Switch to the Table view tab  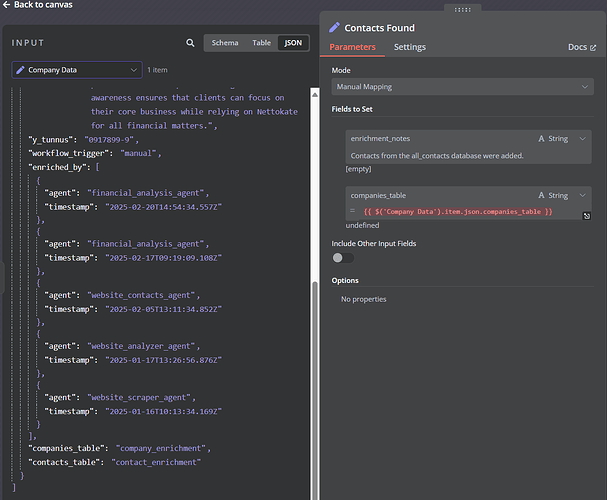[x=261, y=43]
